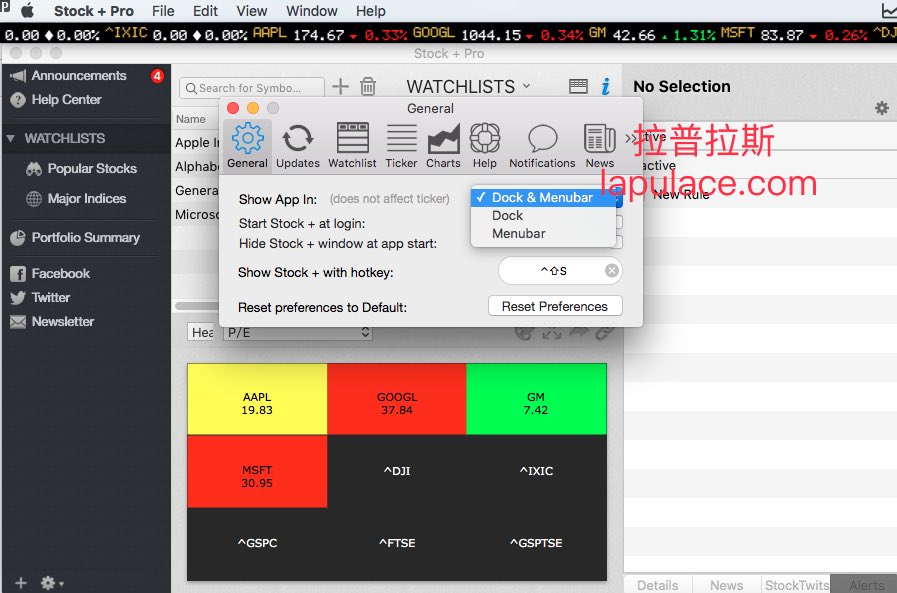Open the Newsletter link in sidebar
Image resolution: width=897 pixels, height=593 pixels.
pos(63,321)
